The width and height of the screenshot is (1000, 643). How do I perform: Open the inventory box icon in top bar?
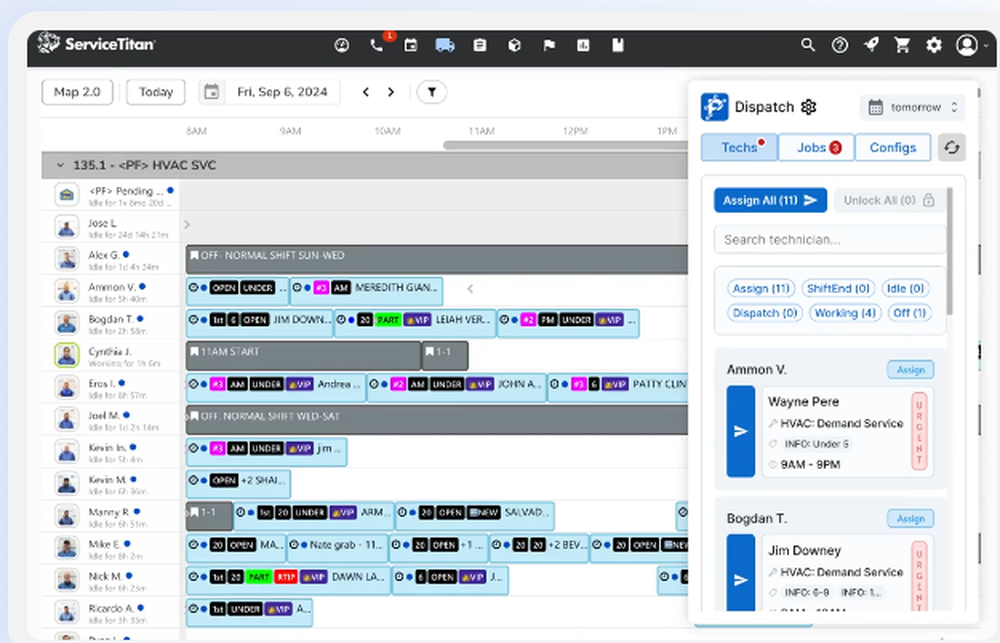(x=515, y=45)
